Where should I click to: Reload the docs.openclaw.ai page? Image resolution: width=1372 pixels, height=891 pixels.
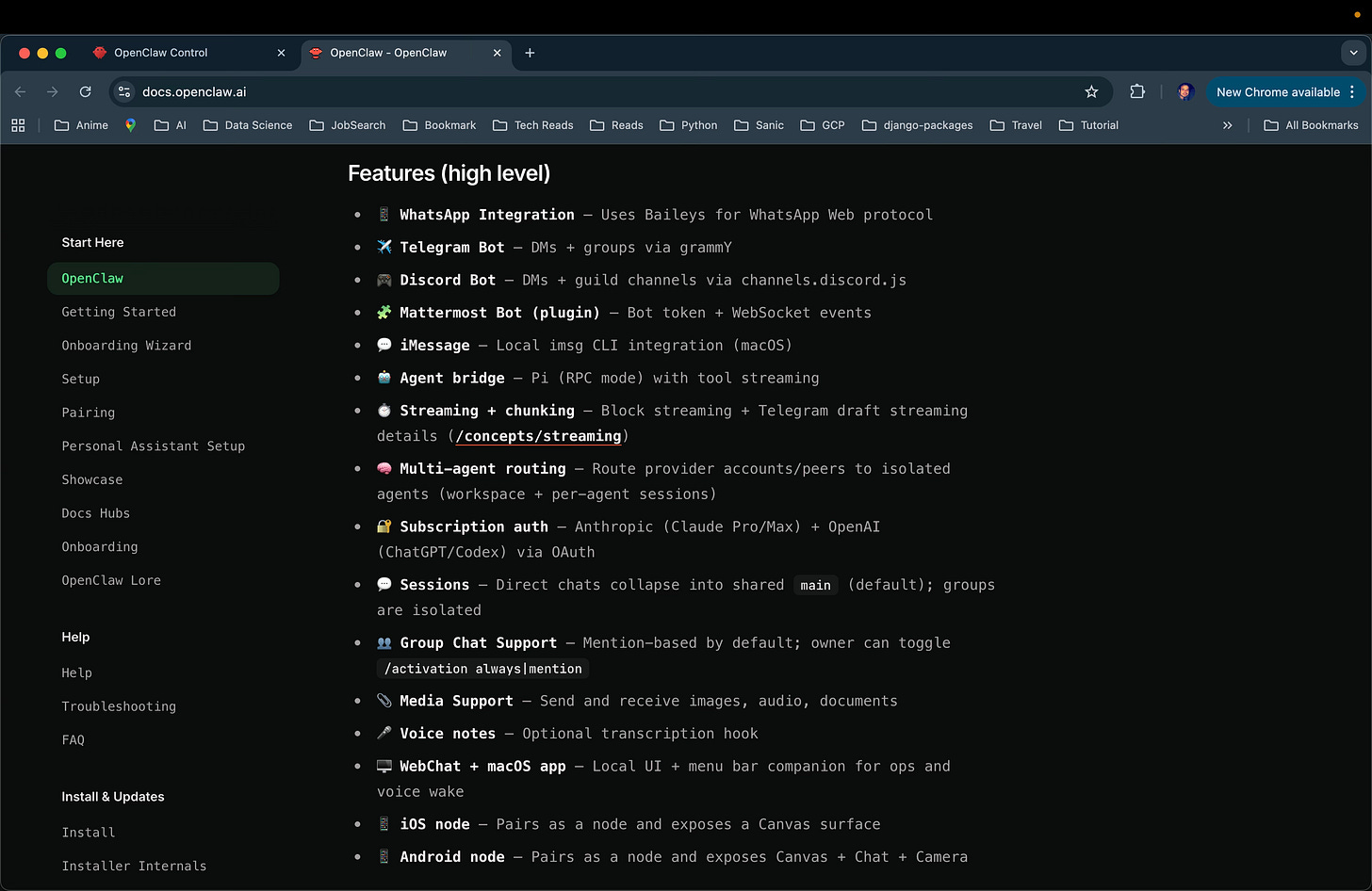tap(86, 91)
